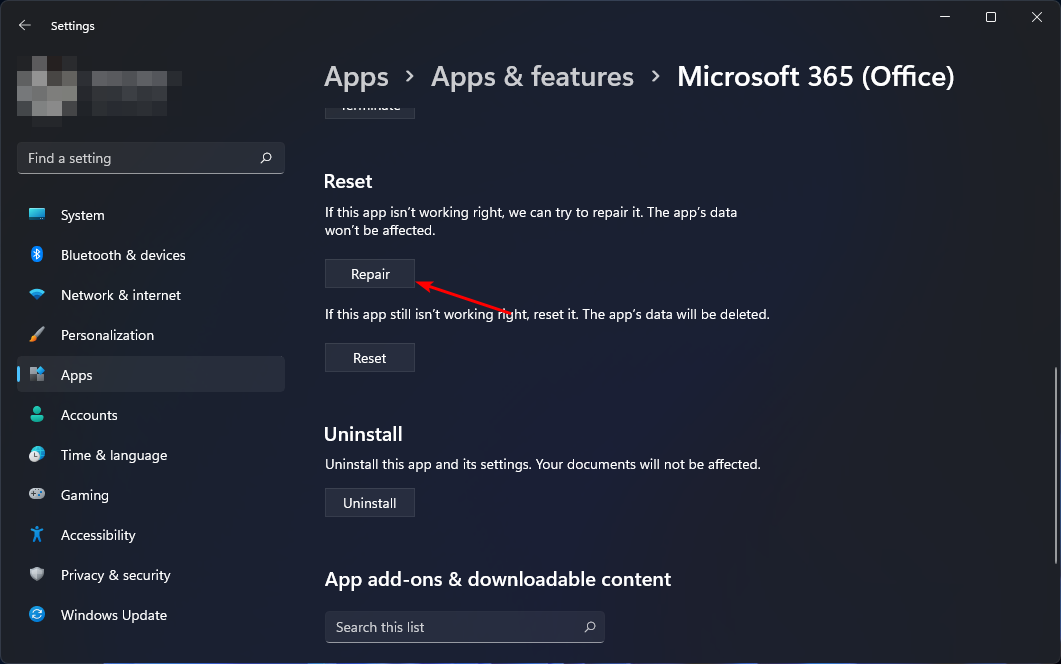This screenshot has width=1061, height=664.
Task: Go to Time & language
Action: point(151,454)
